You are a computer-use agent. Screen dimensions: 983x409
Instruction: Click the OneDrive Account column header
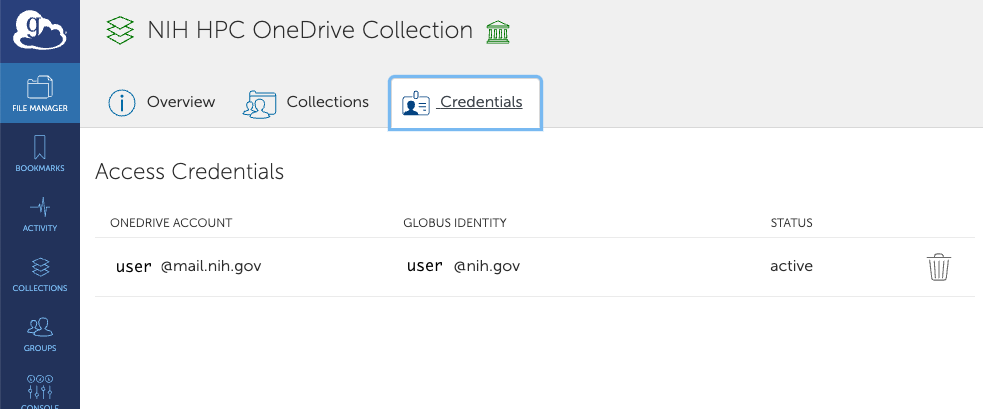coord(171,222)
